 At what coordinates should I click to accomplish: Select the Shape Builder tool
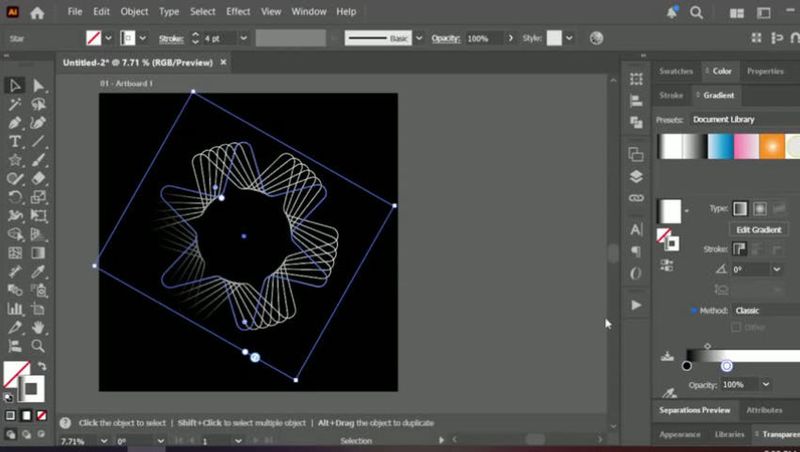[15, 234]
